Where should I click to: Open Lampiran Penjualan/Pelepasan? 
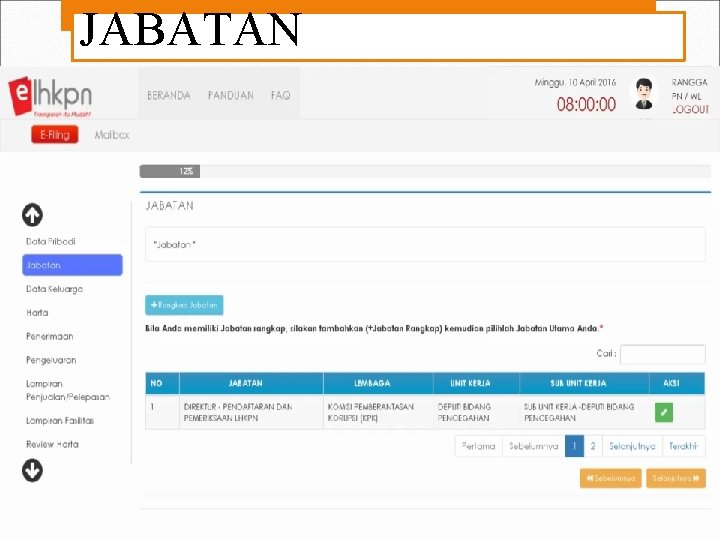click(x=68, y=390)
